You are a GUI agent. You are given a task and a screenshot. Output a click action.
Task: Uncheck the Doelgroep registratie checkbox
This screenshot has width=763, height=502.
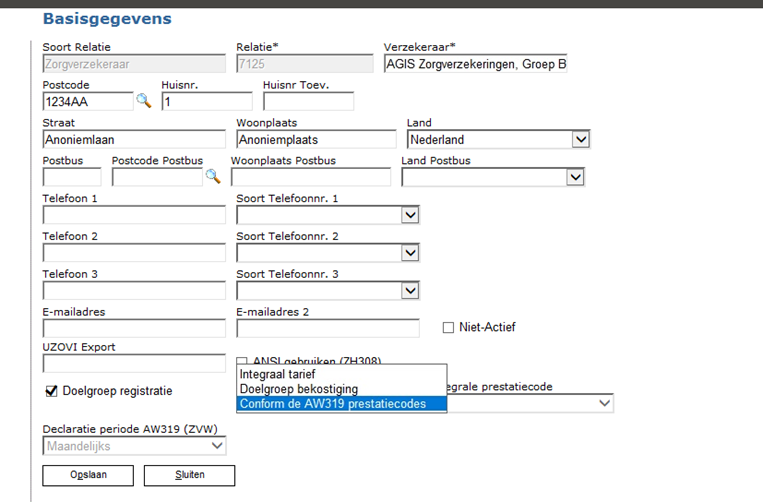(52, 391)
